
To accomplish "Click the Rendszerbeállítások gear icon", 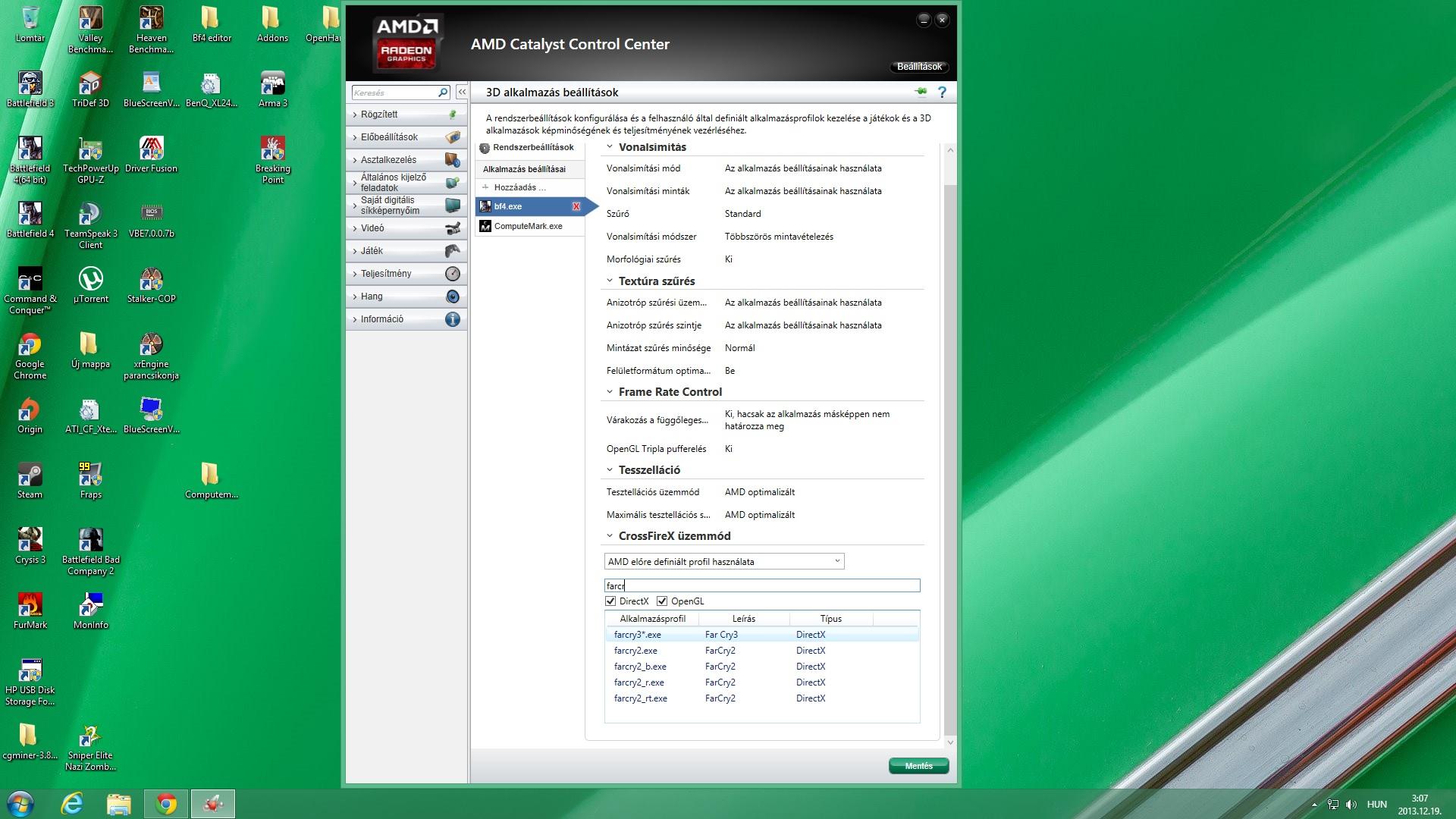I will [x=485, y=148].
